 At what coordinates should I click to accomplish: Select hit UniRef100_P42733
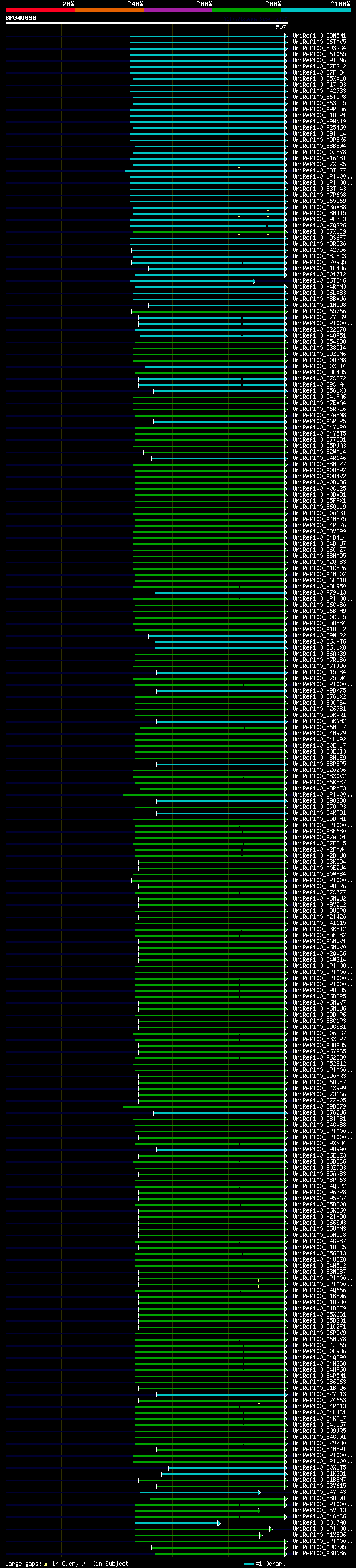point(319,91)
